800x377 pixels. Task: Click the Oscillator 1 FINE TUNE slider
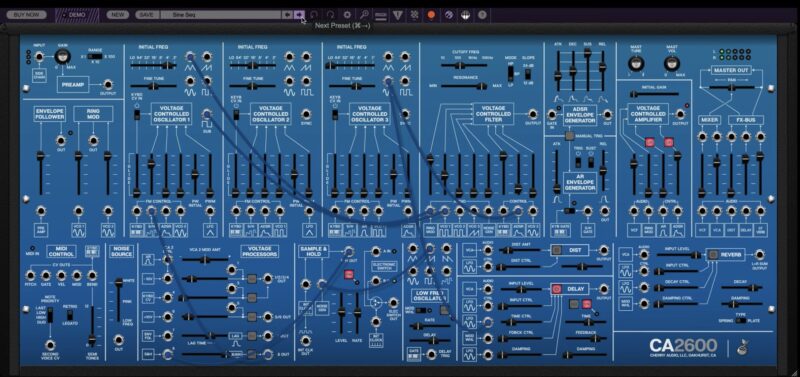153,86
